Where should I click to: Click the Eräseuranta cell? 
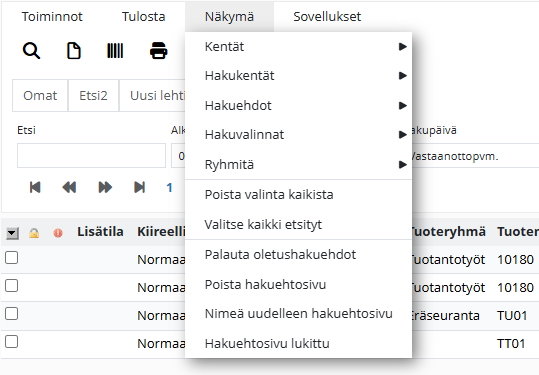point(446,315)
